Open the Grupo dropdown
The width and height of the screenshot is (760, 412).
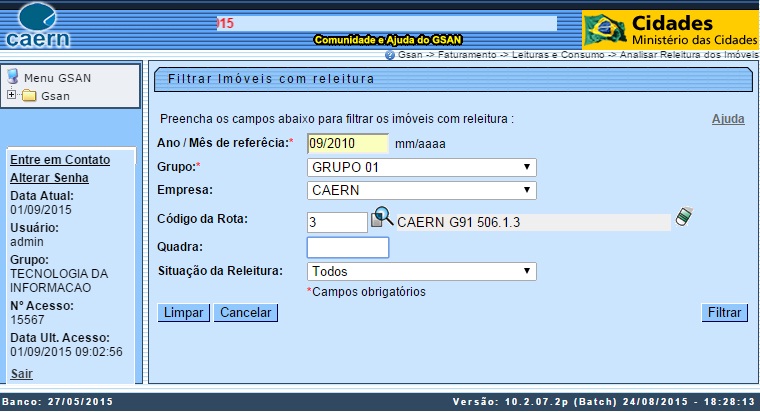[421, 167]
